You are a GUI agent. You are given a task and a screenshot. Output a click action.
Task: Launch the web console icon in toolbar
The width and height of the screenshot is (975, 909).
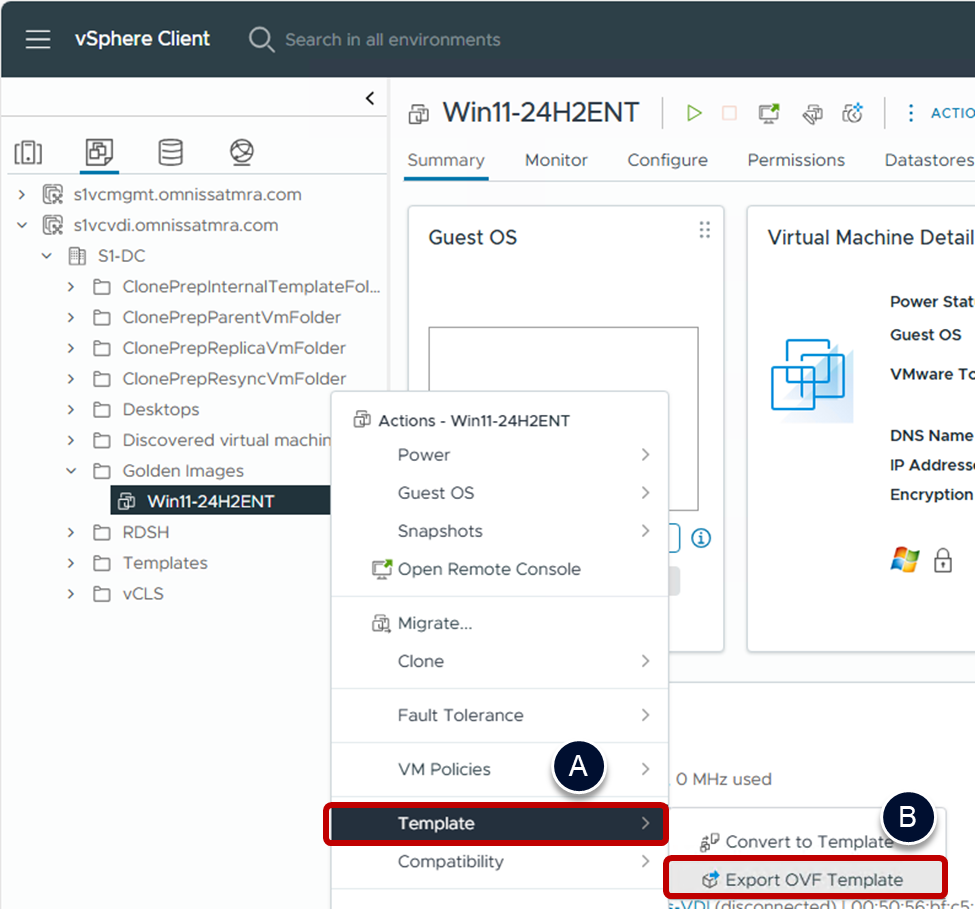click(769, 113)
